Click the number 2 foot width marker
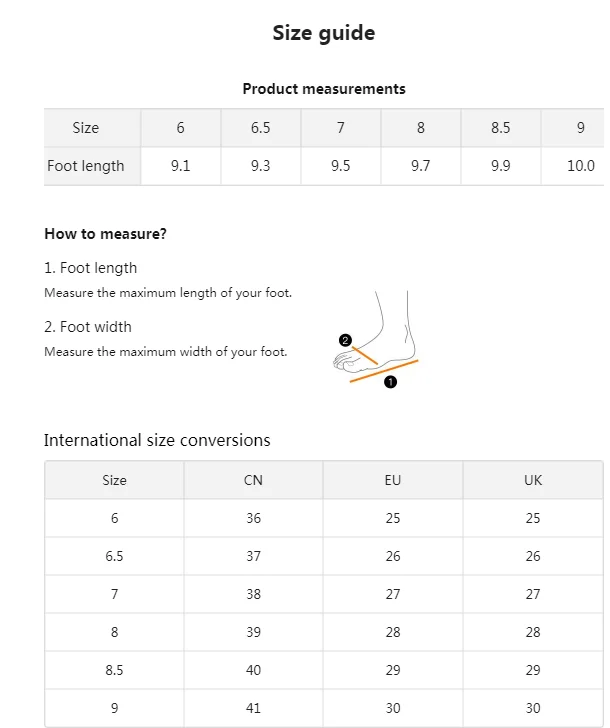 coord(345,340)
